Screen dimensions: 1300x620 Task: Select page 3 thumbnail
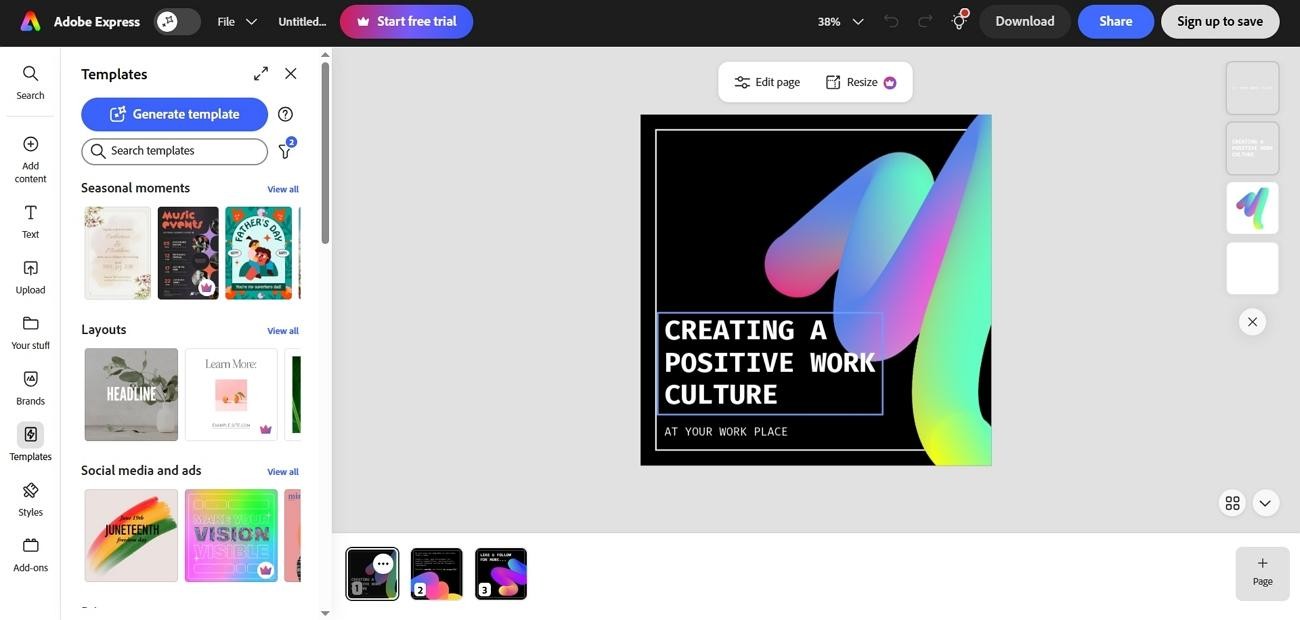(501, 574)
